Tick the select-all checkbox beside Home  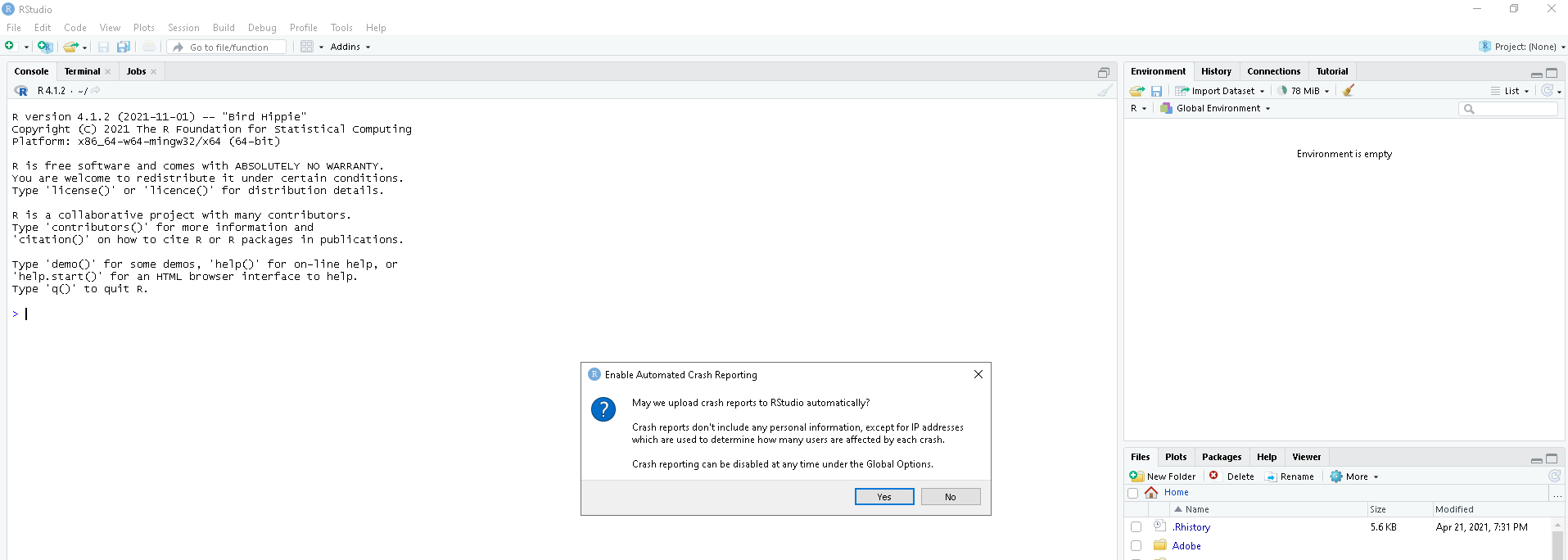point(1133,493)
